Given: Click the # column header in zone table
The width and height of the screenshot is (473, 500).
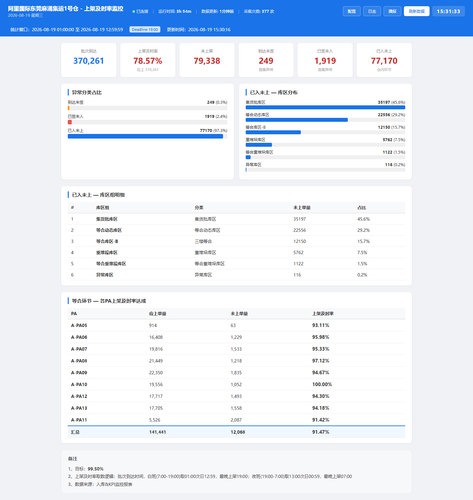Looking at the screenshot, I should click(72, 208).
